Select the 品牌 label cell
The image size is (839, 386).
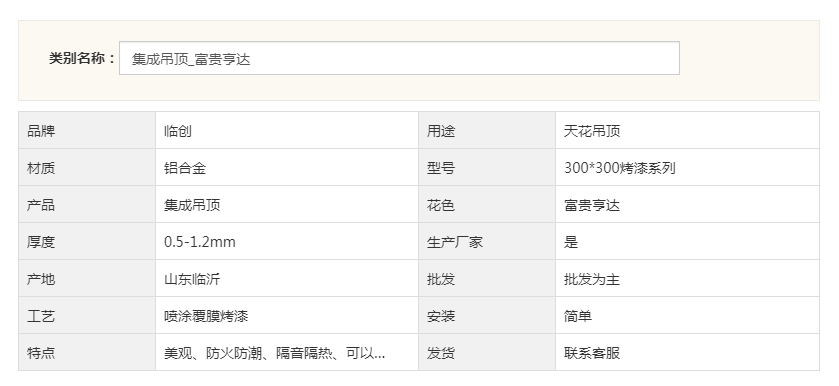pyautogui.click(x=87, y=131)
